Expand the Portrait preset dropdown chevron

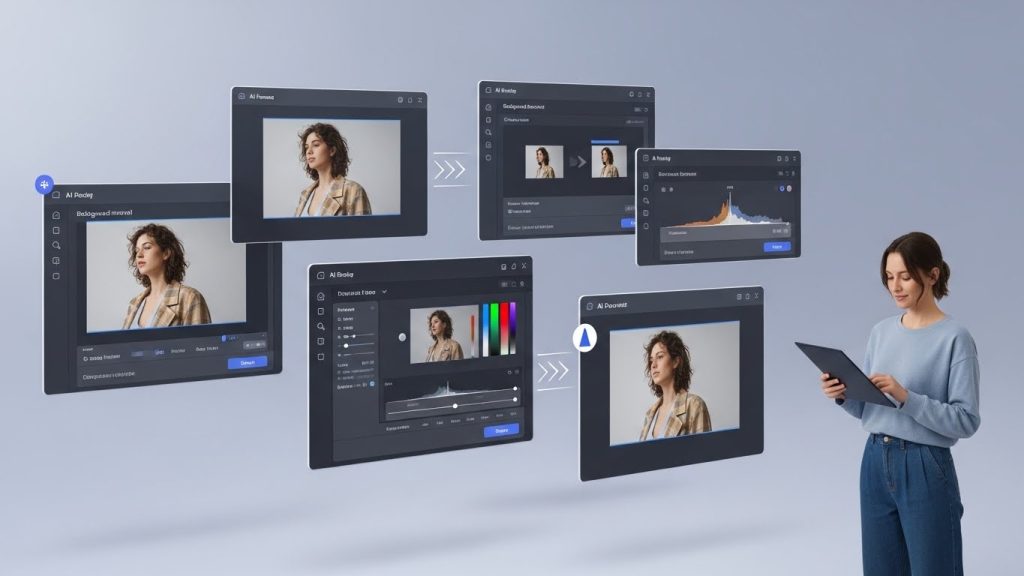[384, 291]
